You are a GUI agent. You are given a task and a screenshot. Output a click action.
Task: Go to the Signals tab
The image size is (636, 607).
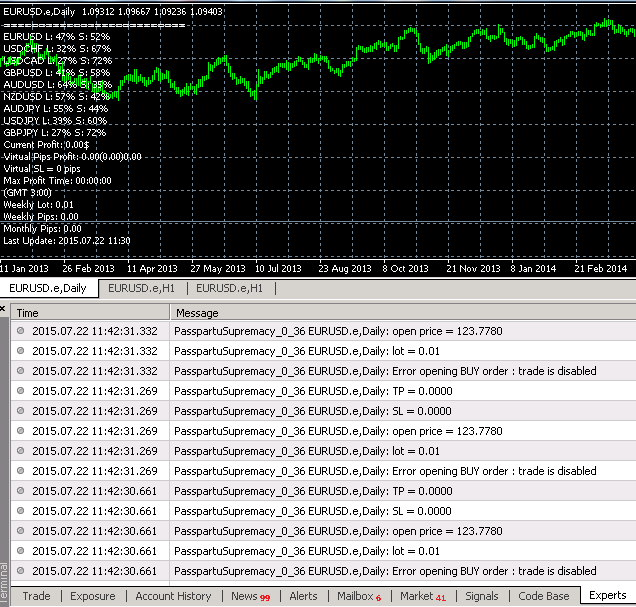coord(481,596)
